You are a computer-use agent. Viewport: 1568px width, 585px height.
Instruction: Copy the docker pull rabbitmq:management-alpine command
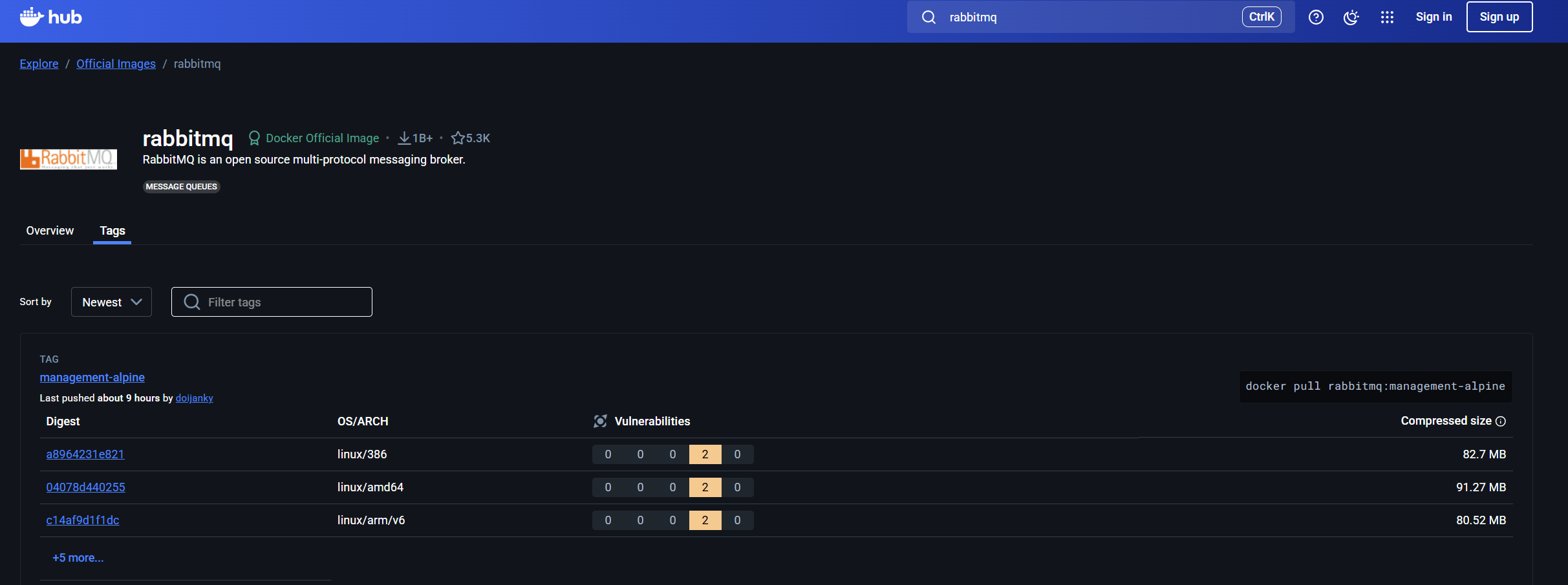[x=1375, y=387]
